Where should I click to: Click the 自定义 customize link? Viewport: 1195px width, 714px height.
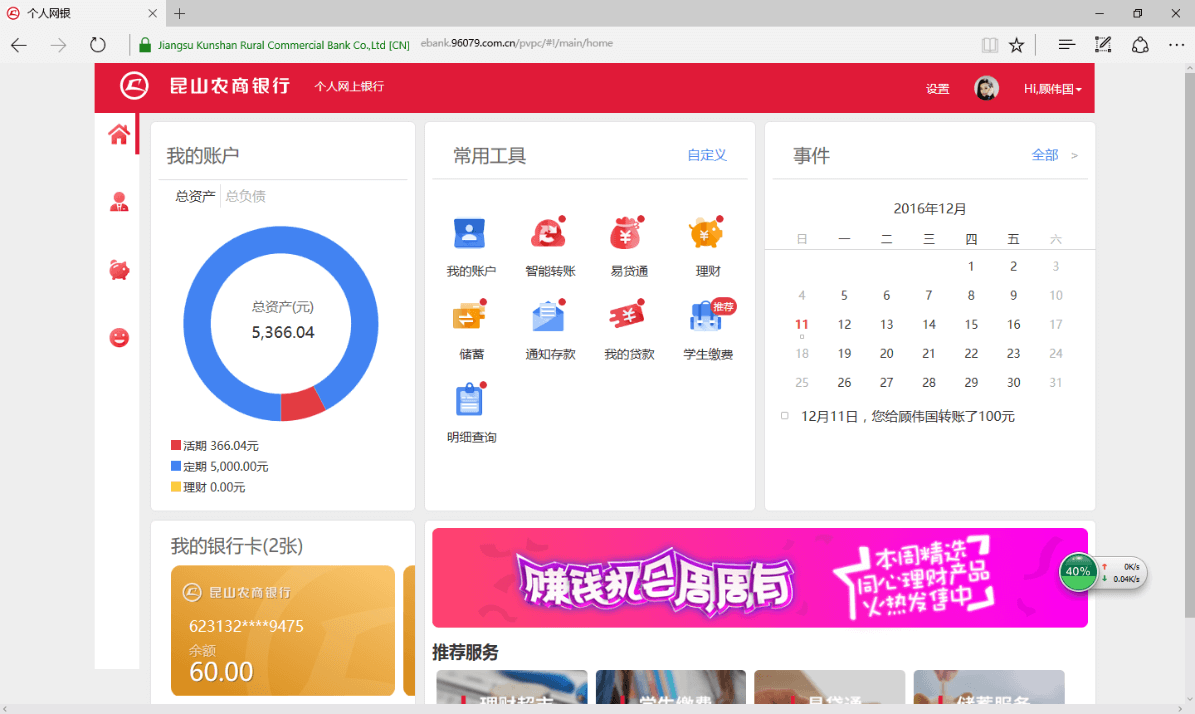coord(706,155)
